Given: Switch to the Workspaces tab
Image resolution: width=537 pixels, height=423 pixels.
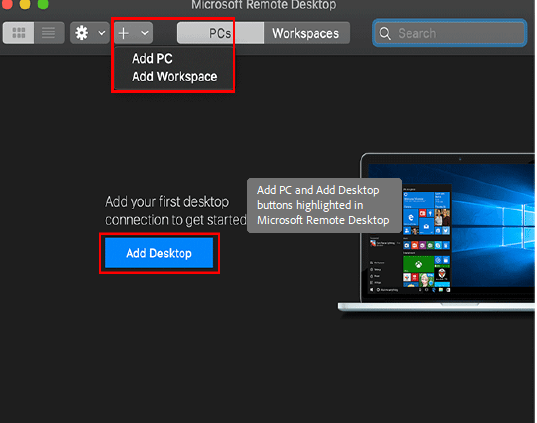Looking at the screenshot, I should click(x=306, y=33).
